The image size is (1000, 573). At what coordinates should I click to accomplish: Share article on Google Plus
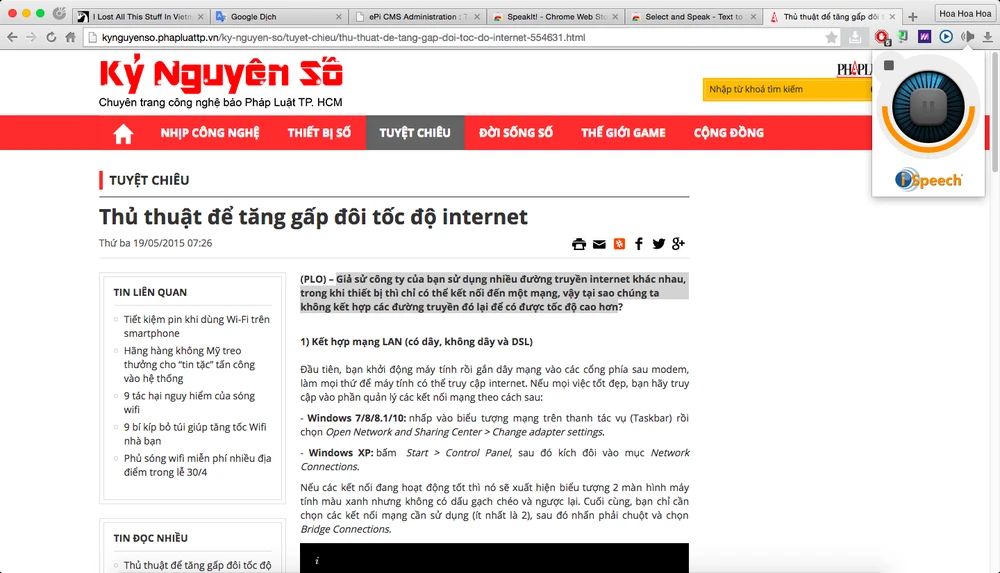678,244
